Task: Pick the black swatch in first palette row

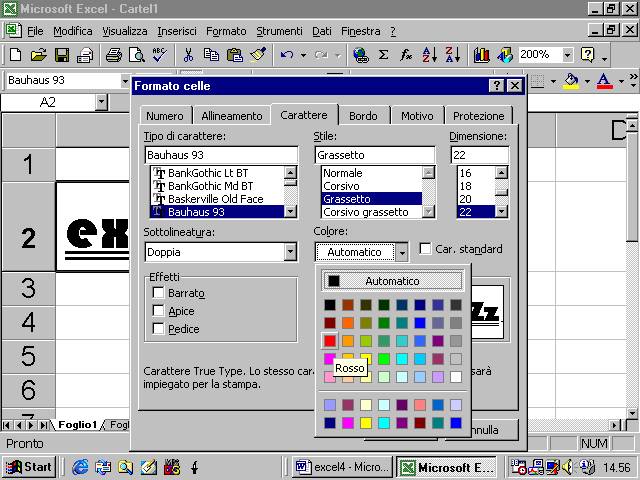Action: pyautogui.click(x=330, y=304)
